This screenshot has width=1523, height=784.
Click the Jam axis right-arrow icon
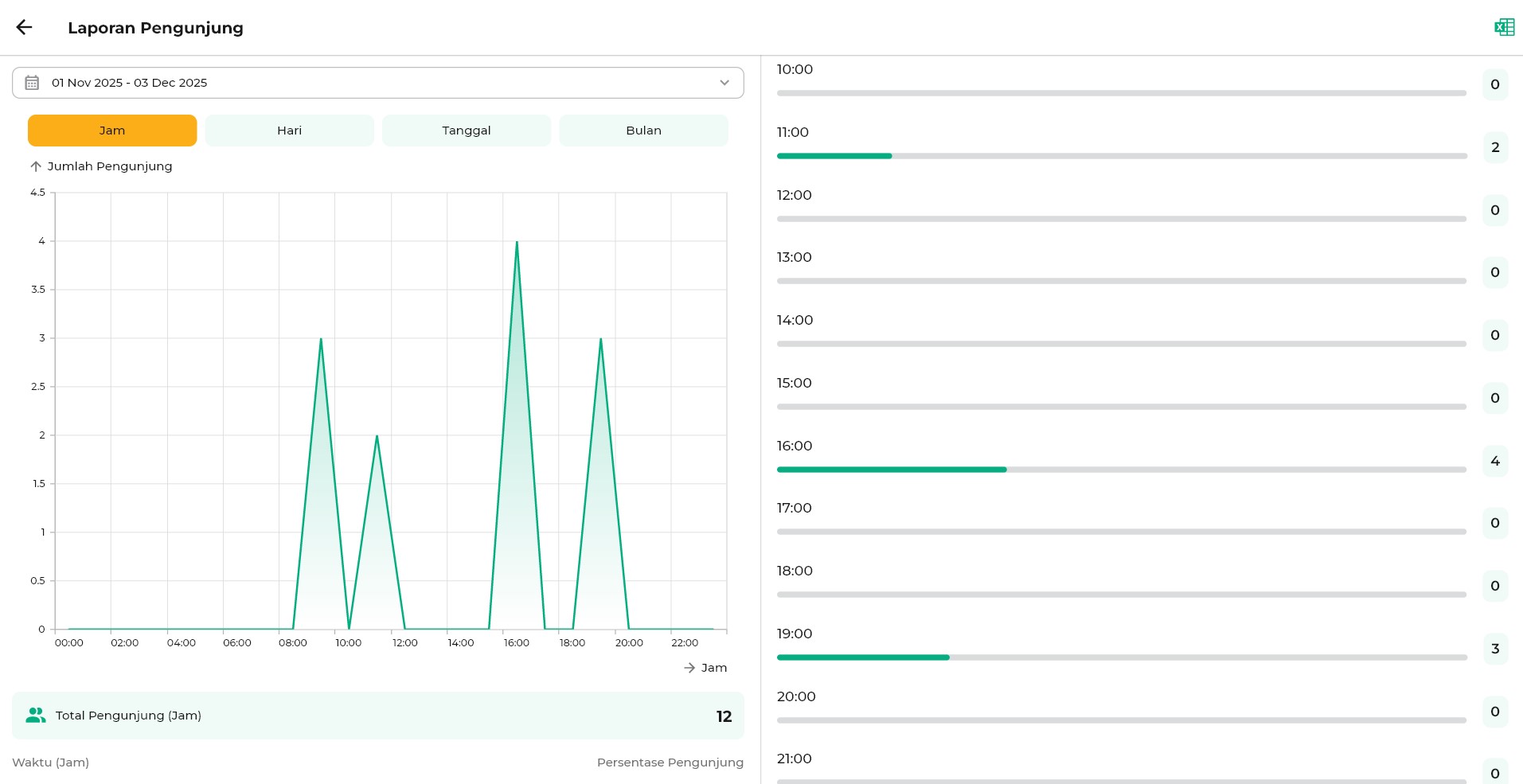pyautogui.click(x=689, y=668)
